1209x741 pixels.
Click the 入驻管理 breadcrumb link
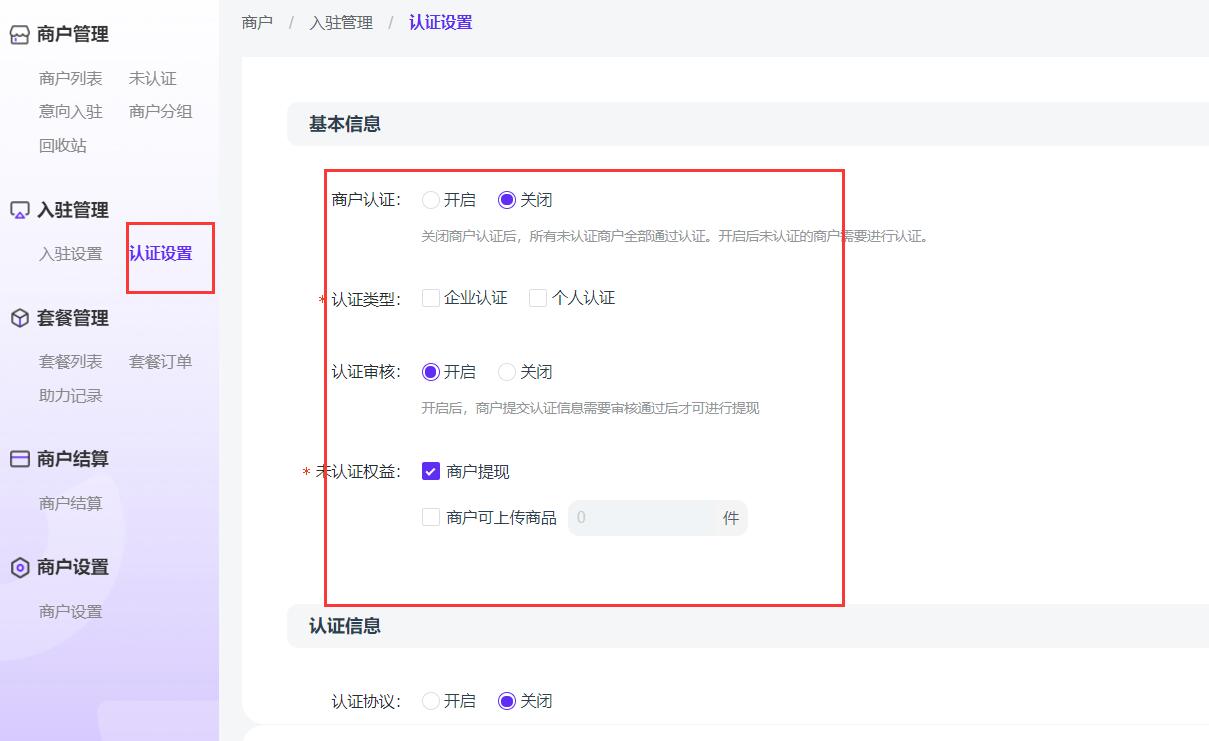click(x=341, y=22)
